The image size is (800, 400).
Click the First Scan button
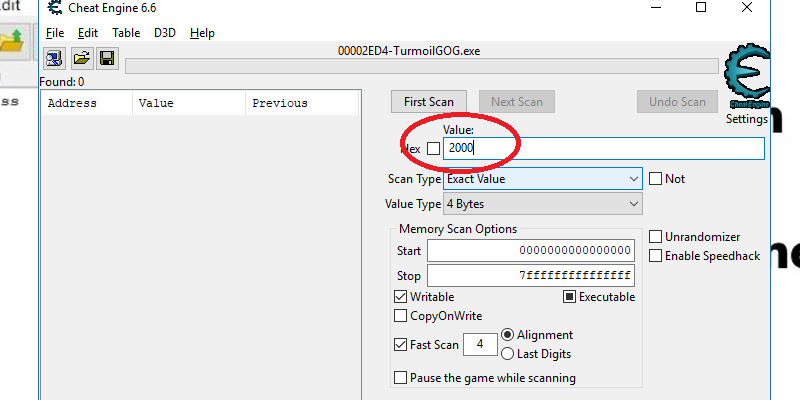pos(428,102)
